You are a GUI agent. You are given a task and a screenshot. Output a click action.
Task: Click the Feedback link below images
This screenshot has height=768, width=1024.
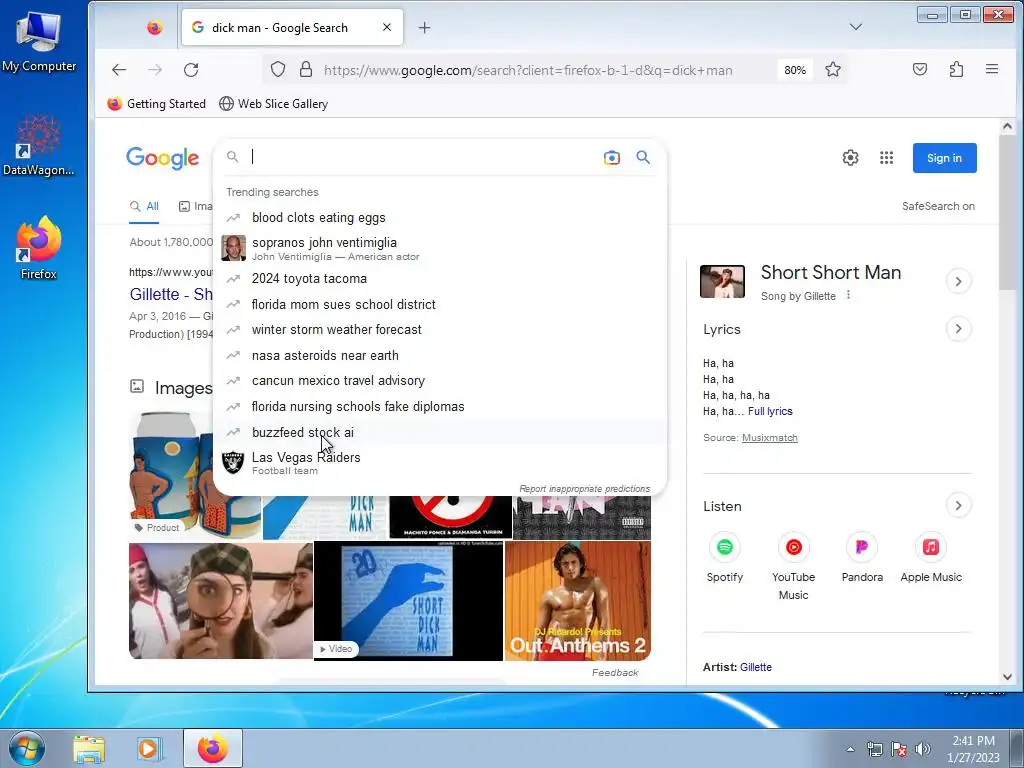615,673
